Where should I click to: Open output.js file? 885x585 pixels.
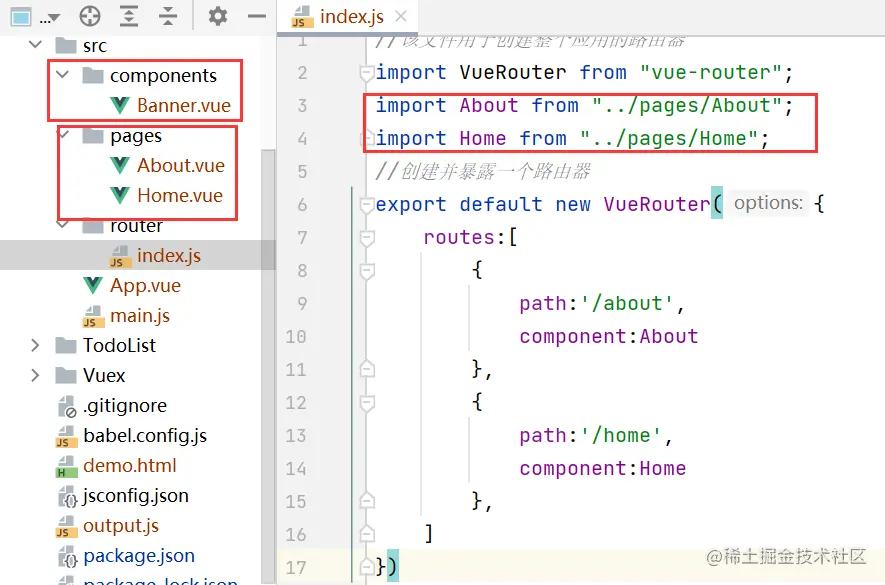coord(121,526)
